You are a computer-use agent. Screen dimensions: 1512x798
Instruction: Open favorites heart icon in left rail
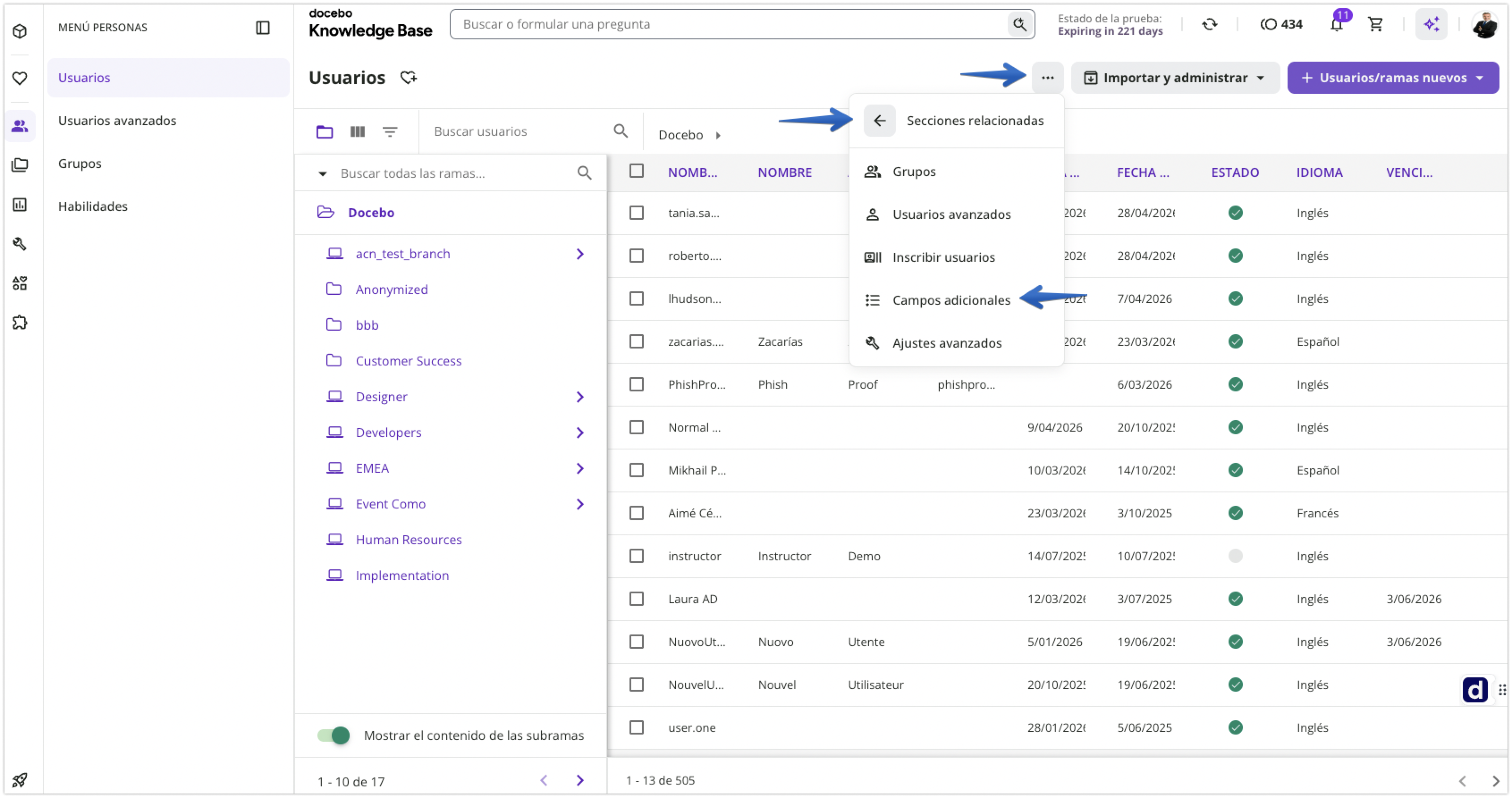(x=20, y=78)
